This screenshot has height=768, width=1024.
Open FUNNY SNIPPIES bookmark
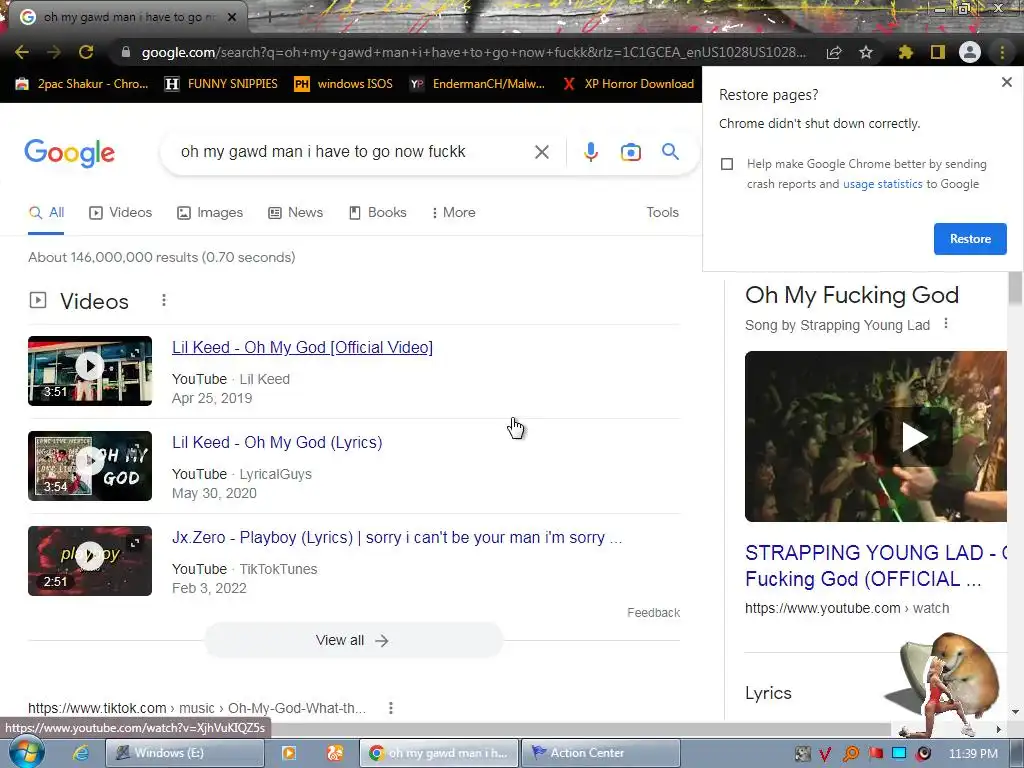(221, 84)
